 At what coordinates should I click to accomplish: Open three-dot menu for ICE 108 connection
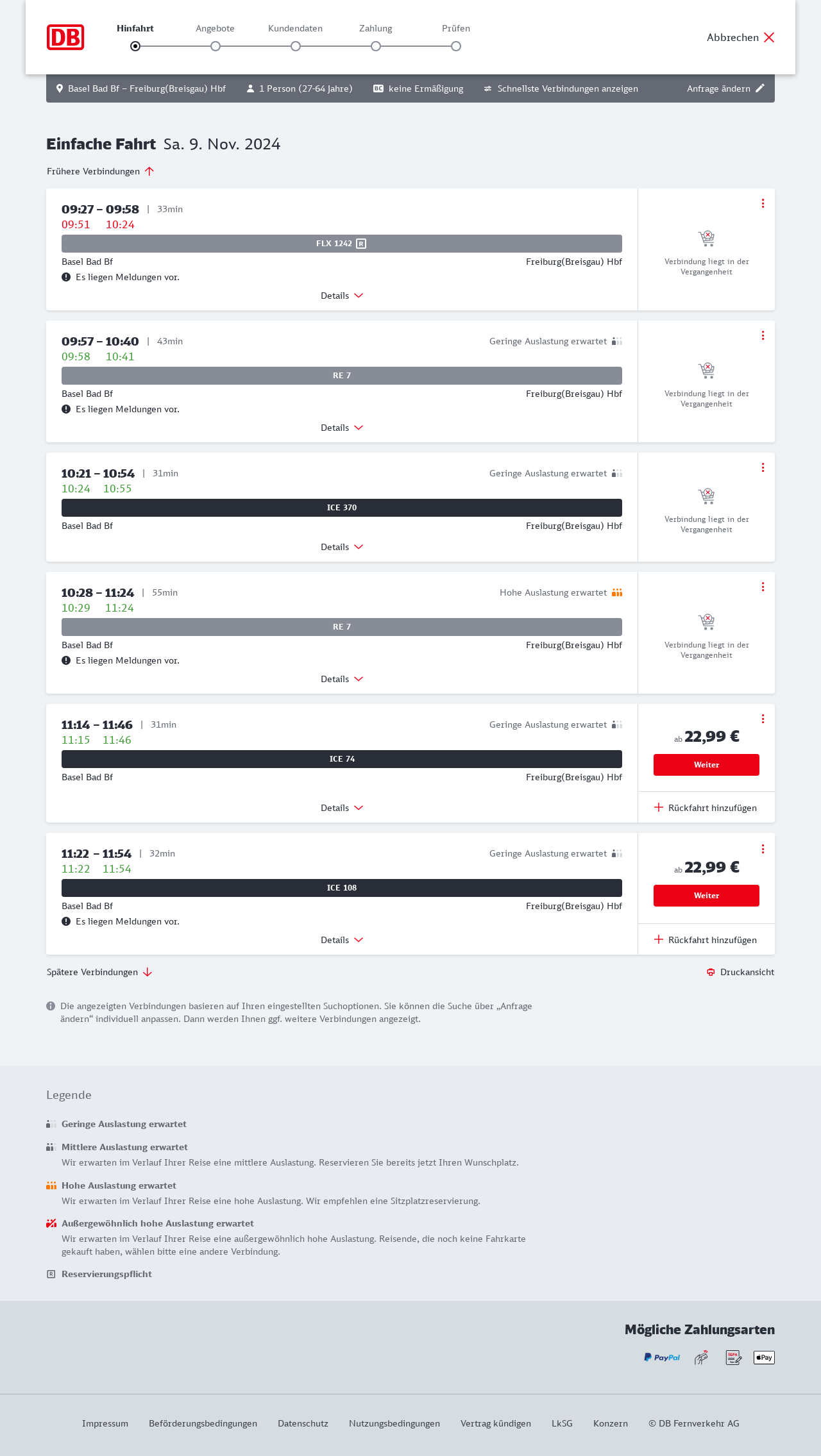click(x=763, y=849)
